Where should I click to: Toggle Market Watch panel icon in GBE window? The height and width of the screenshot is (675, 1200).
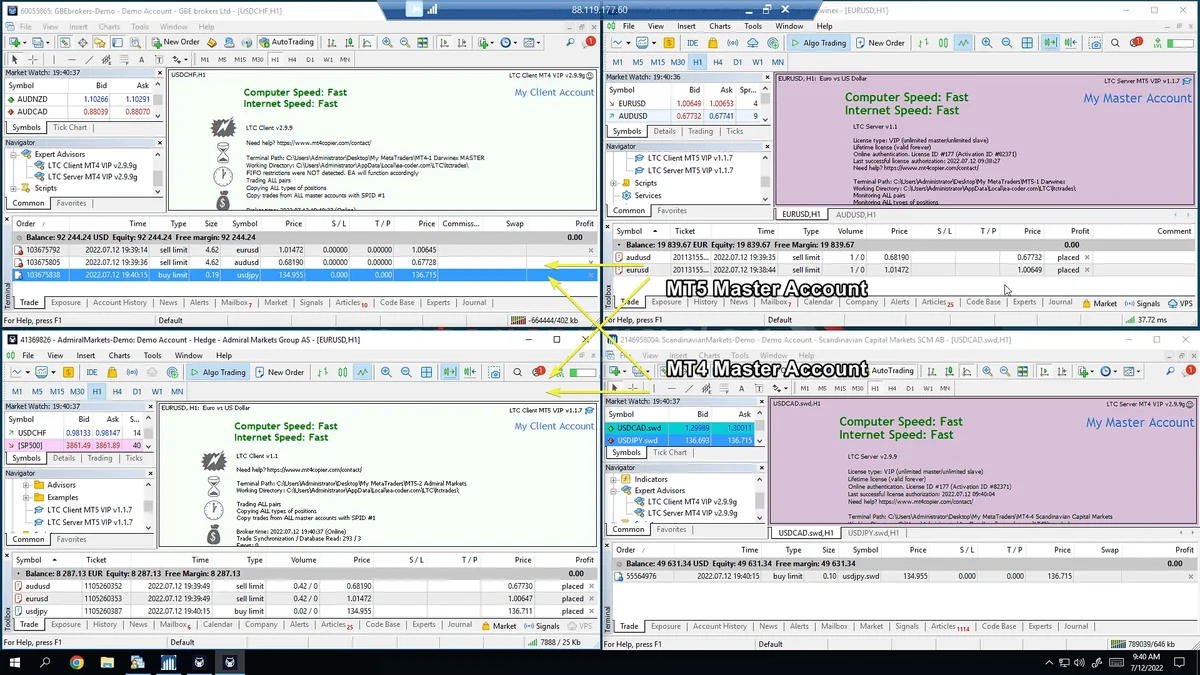[65, 42]
